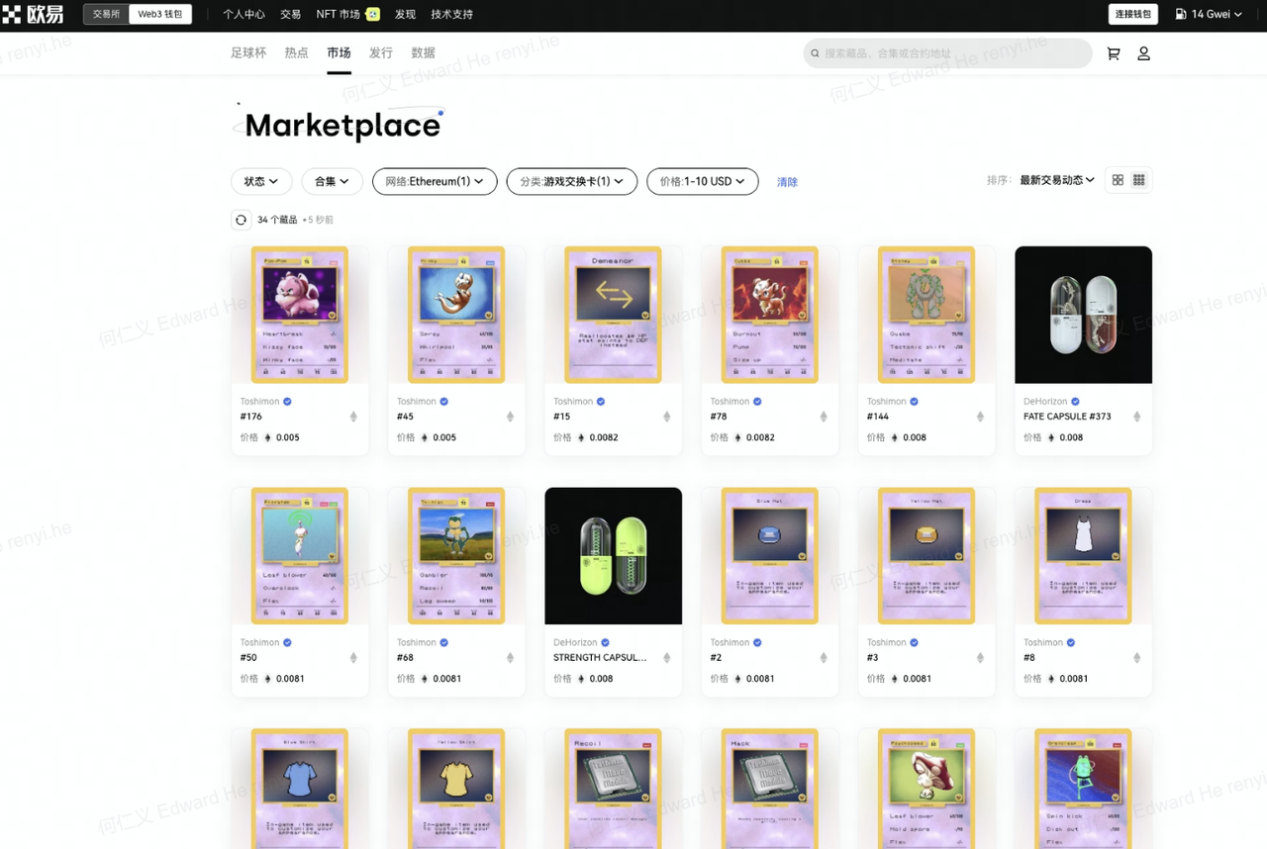Open the 技术支持 menu item
The image size is (1267, 849).
pos(452,14)
